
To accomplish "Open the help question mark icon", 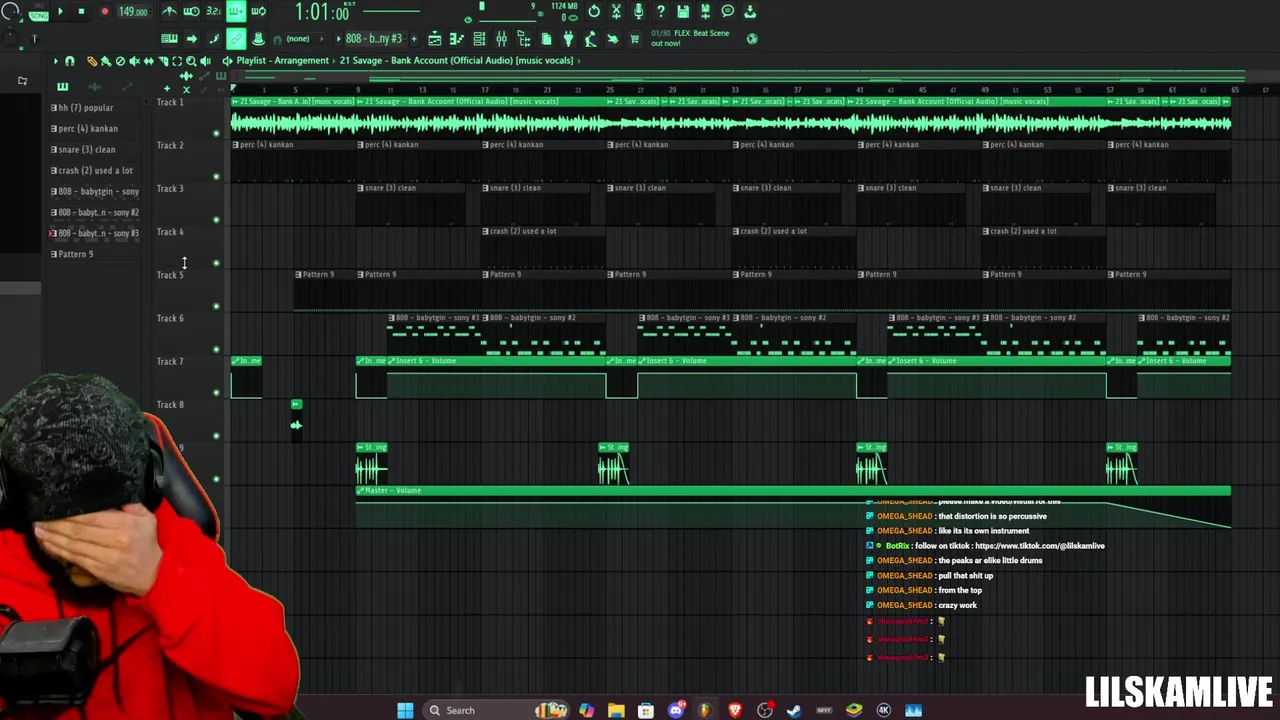I will point(661,12).
